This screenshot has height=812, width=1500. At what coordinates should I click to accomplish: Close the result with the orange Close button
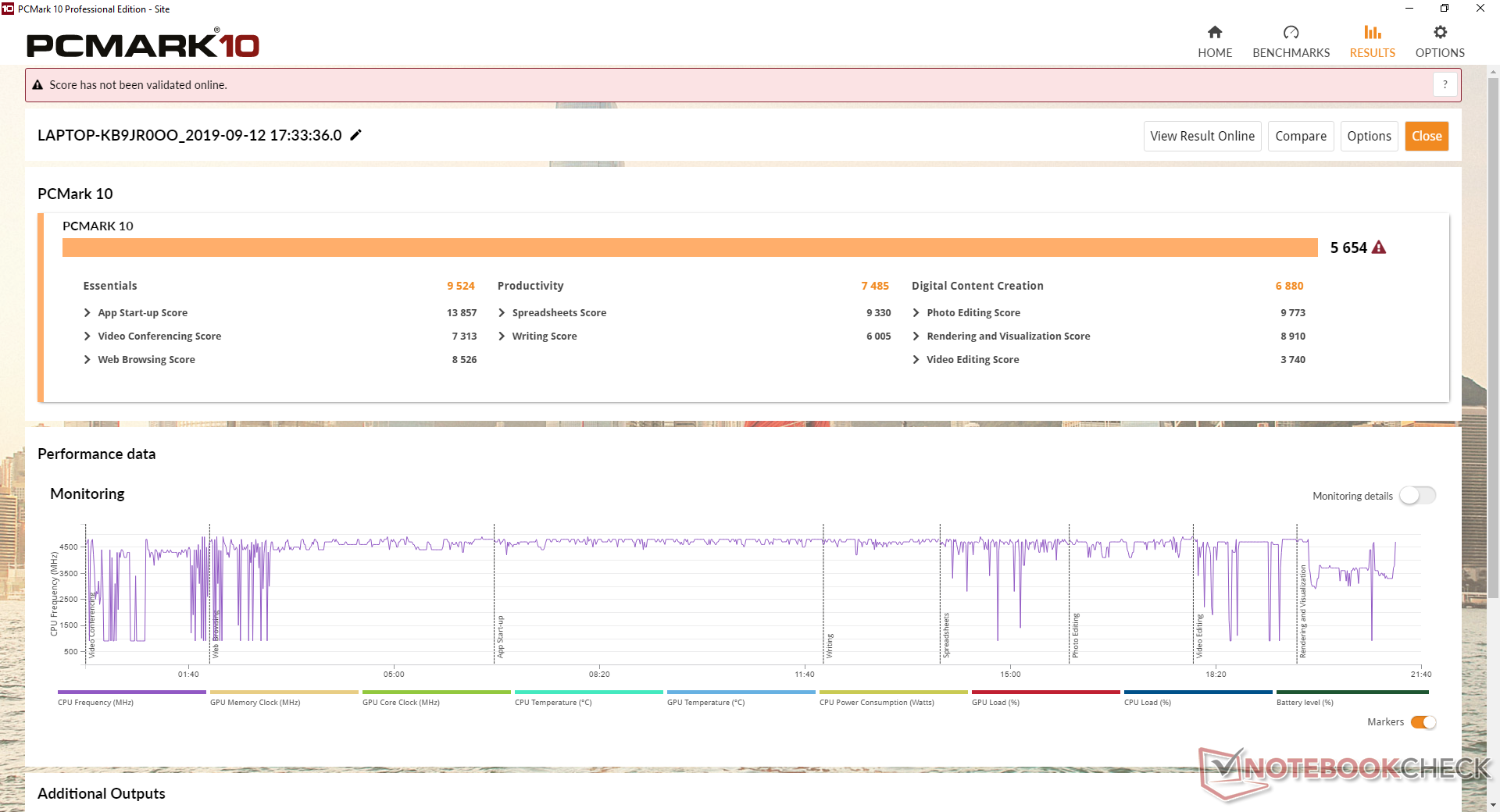1427,136
